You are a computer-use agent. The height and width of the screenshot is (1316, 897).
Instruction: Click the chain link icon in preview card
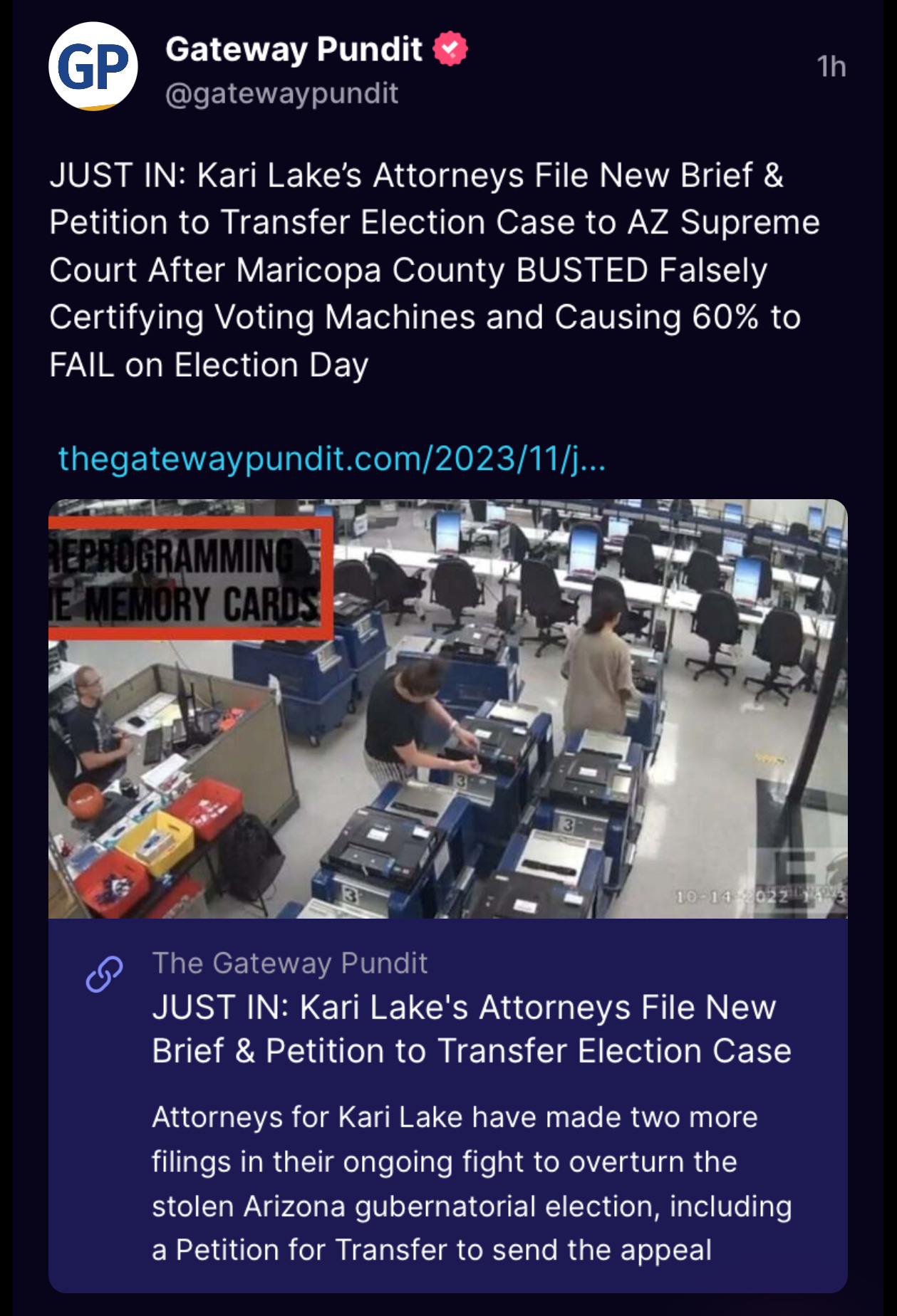(x=105, y=974)
